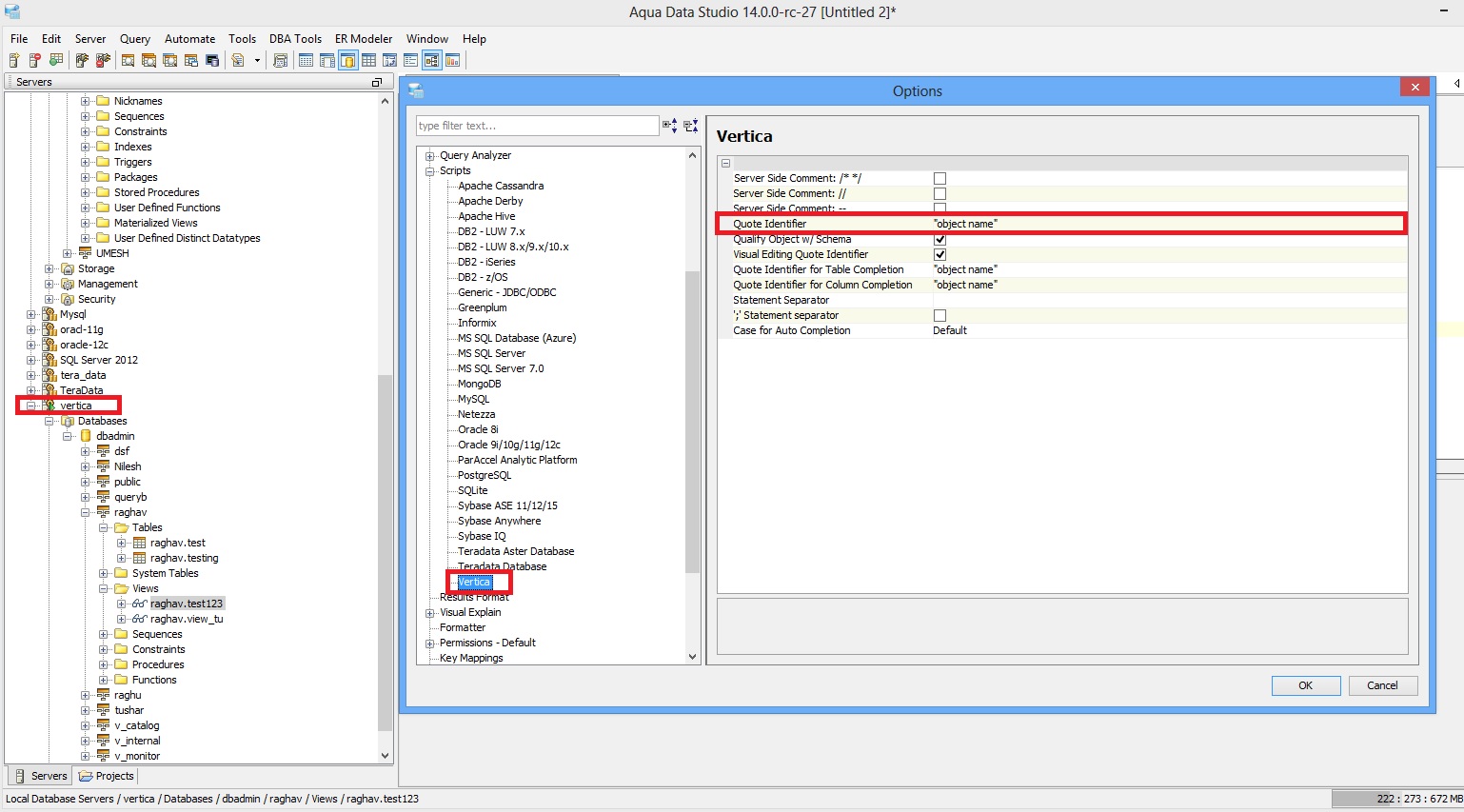
Task: Open the Server menu
Action: [90, 39]
